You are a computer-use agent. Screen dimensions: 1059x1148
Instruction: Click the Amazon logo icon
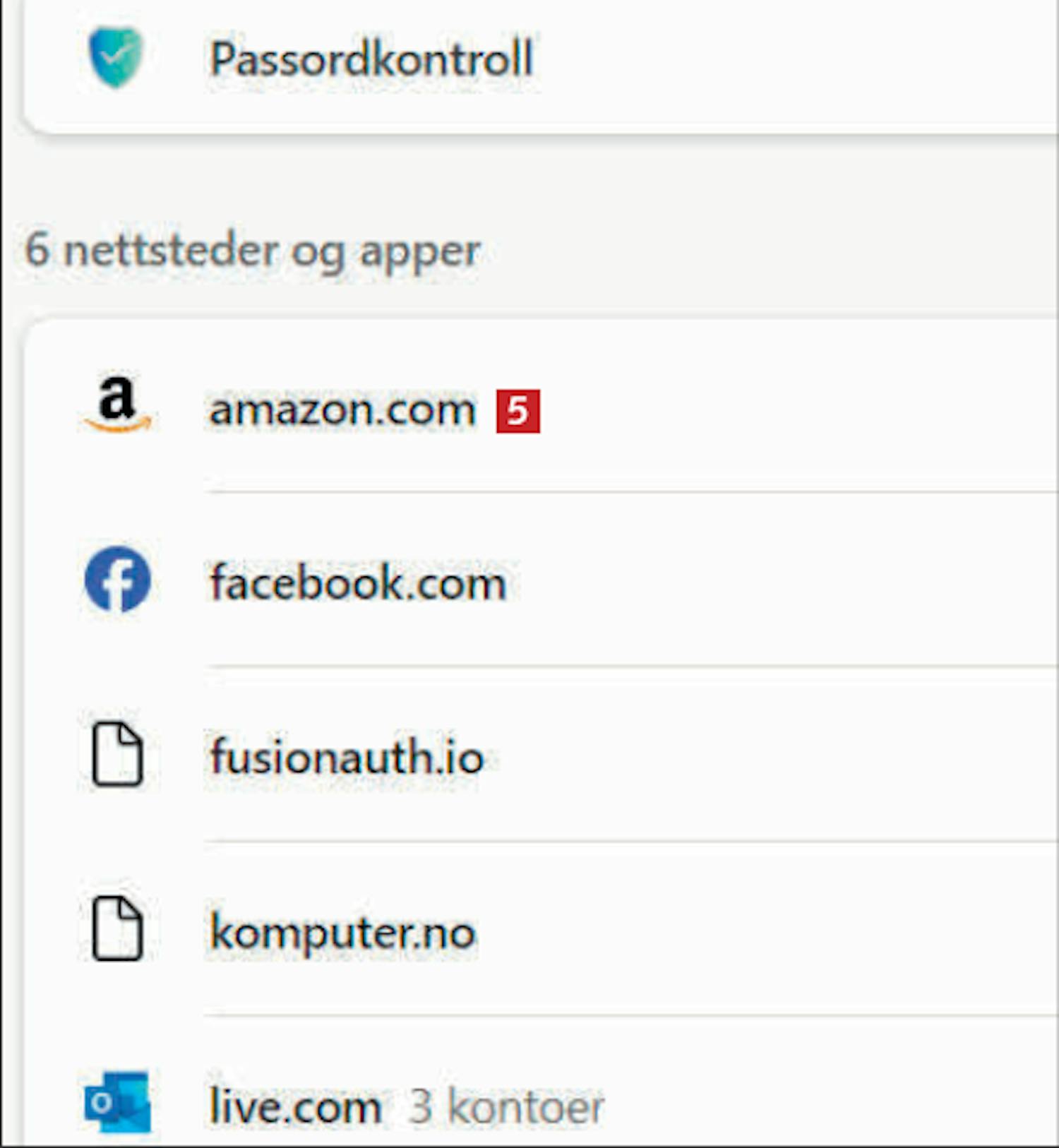[x=117, y=405]
